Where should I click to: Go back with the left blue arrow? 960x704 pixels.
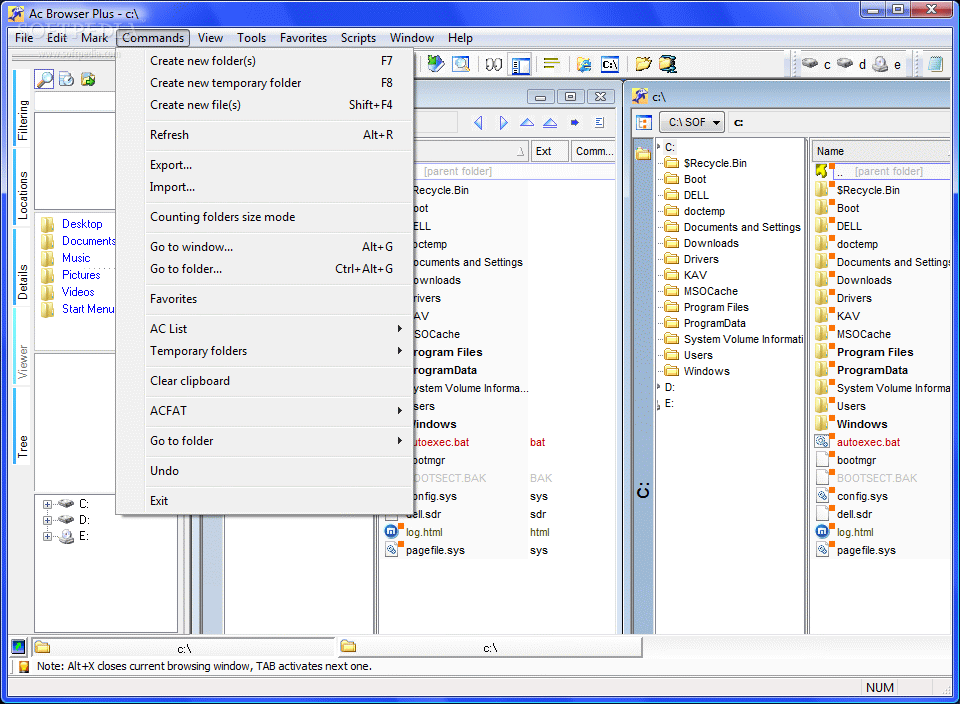click(x=478, y=122)
